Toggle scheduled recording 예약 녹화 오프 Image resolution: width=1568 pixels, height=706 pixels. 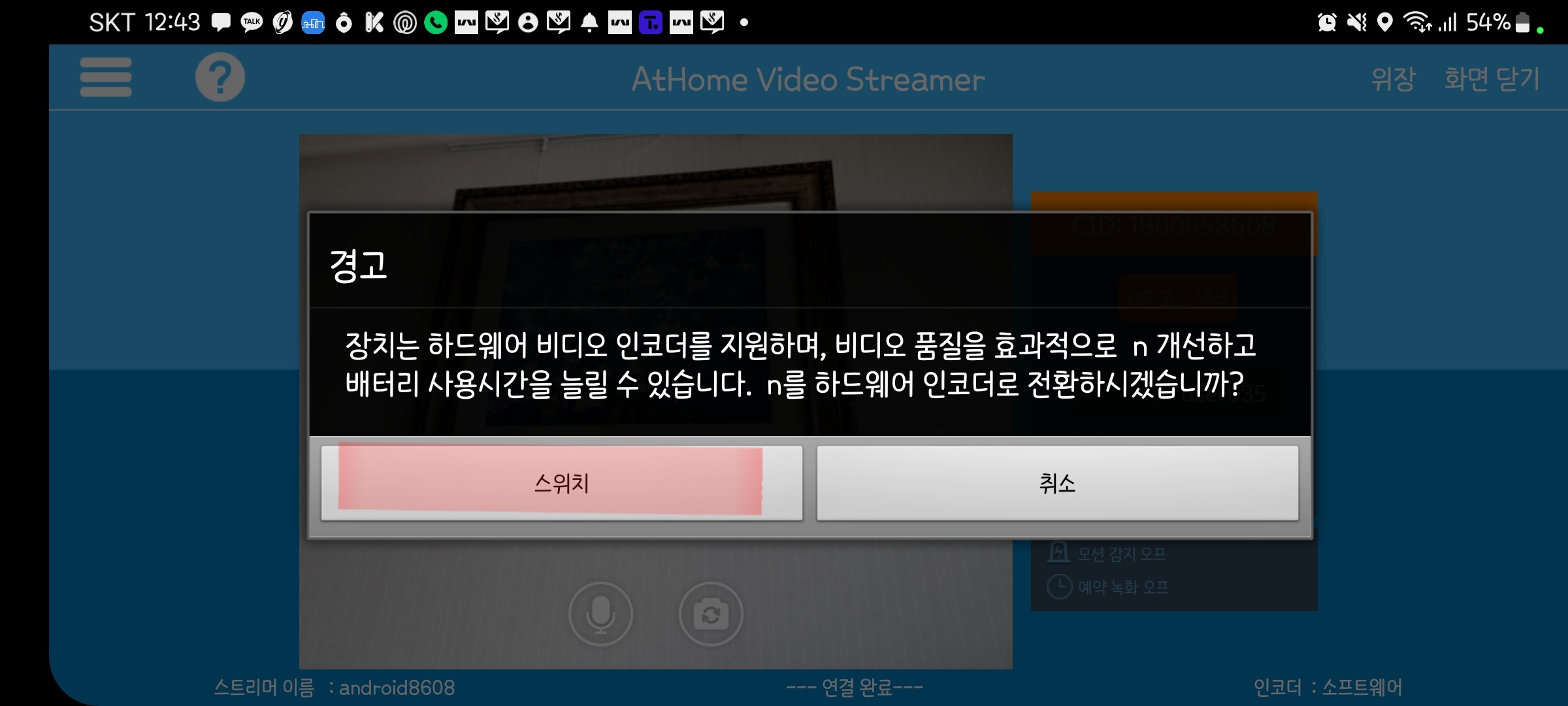pyautogui.click(x=1122, y=587)
